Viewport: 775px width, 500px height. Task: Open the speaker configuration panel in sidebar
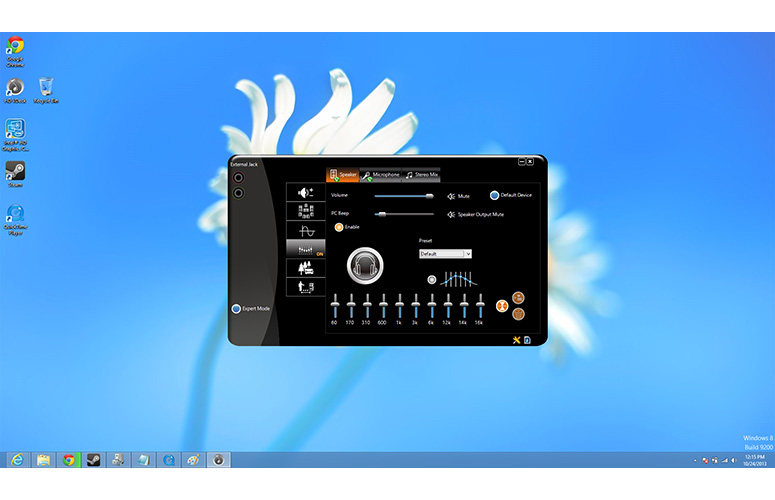(x=305, y=211)
